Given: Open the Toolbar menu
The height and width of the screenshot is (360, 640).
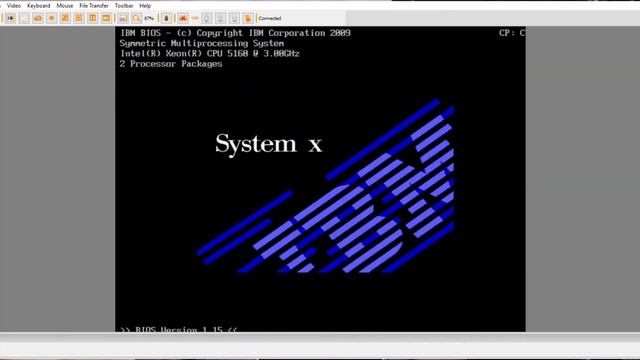Looking at the screenshot, I should coord(124,6).
